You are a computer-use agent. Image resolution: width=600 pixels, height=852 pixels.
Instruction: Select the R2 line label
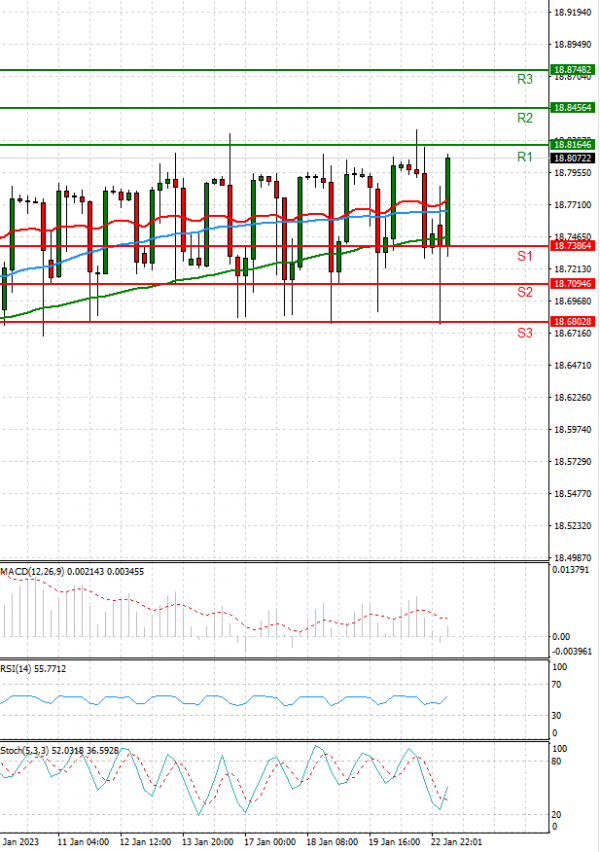point(524,118)
